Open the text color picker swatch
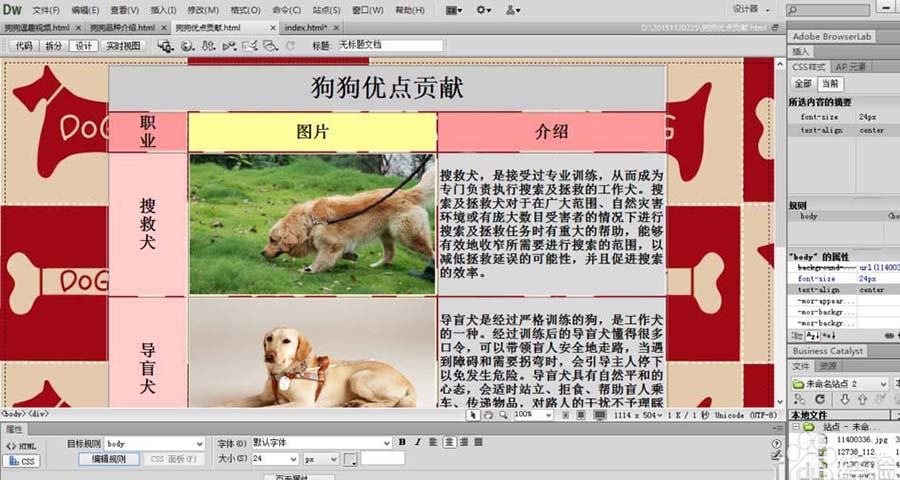 tap(351, 459)
